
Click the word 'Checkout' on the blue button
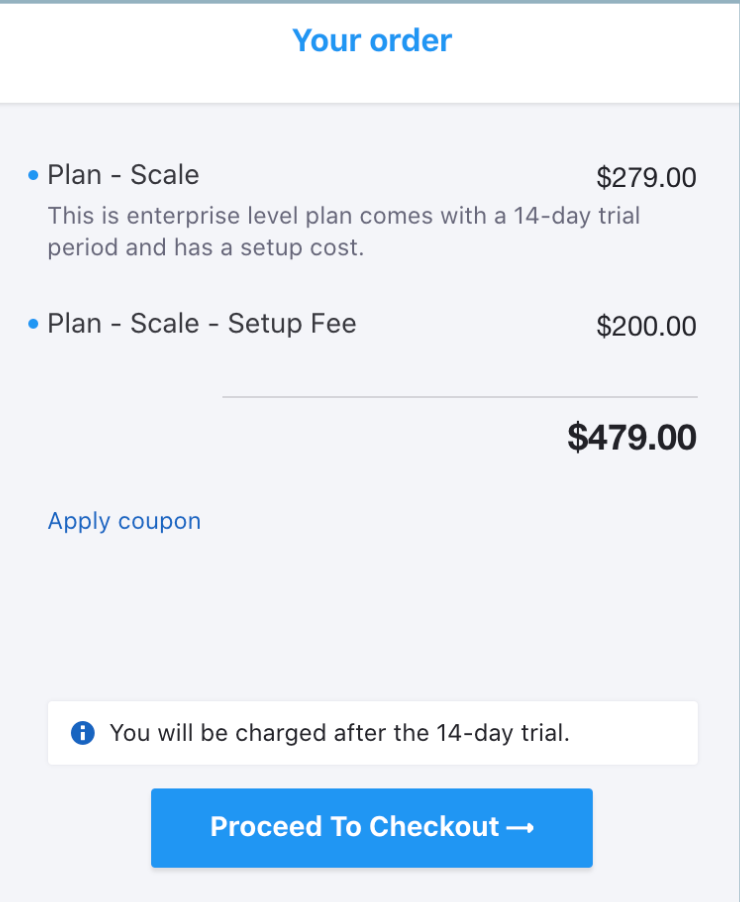click(x=433, y=827)
